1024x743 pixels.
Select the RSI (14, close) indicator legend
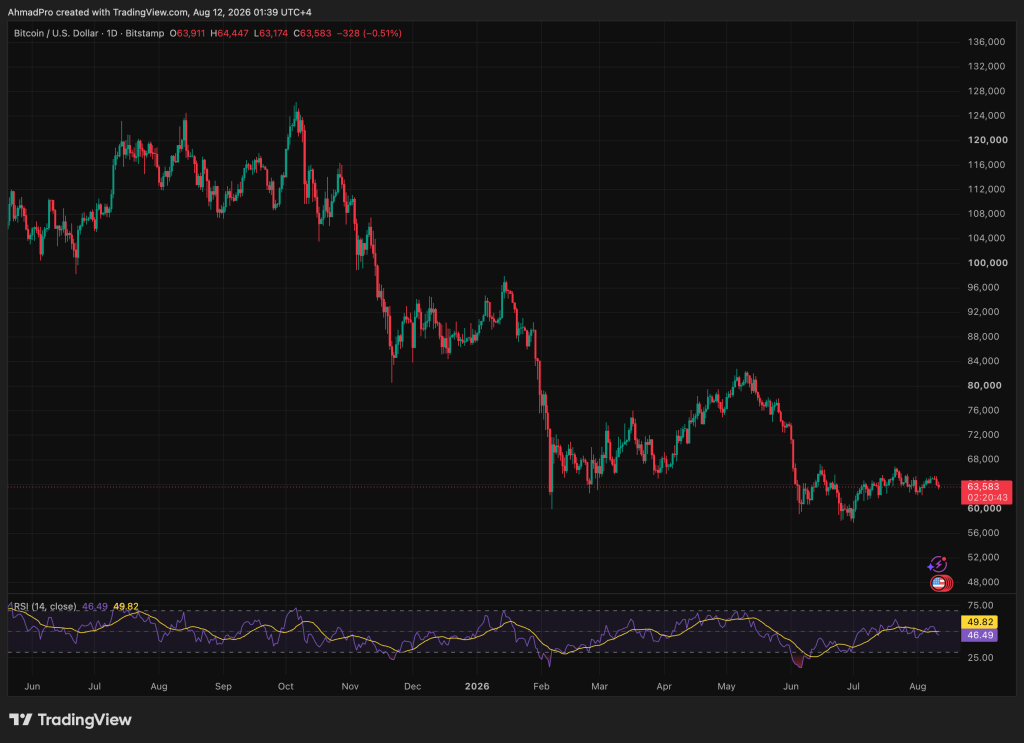[x=45, y=607]
